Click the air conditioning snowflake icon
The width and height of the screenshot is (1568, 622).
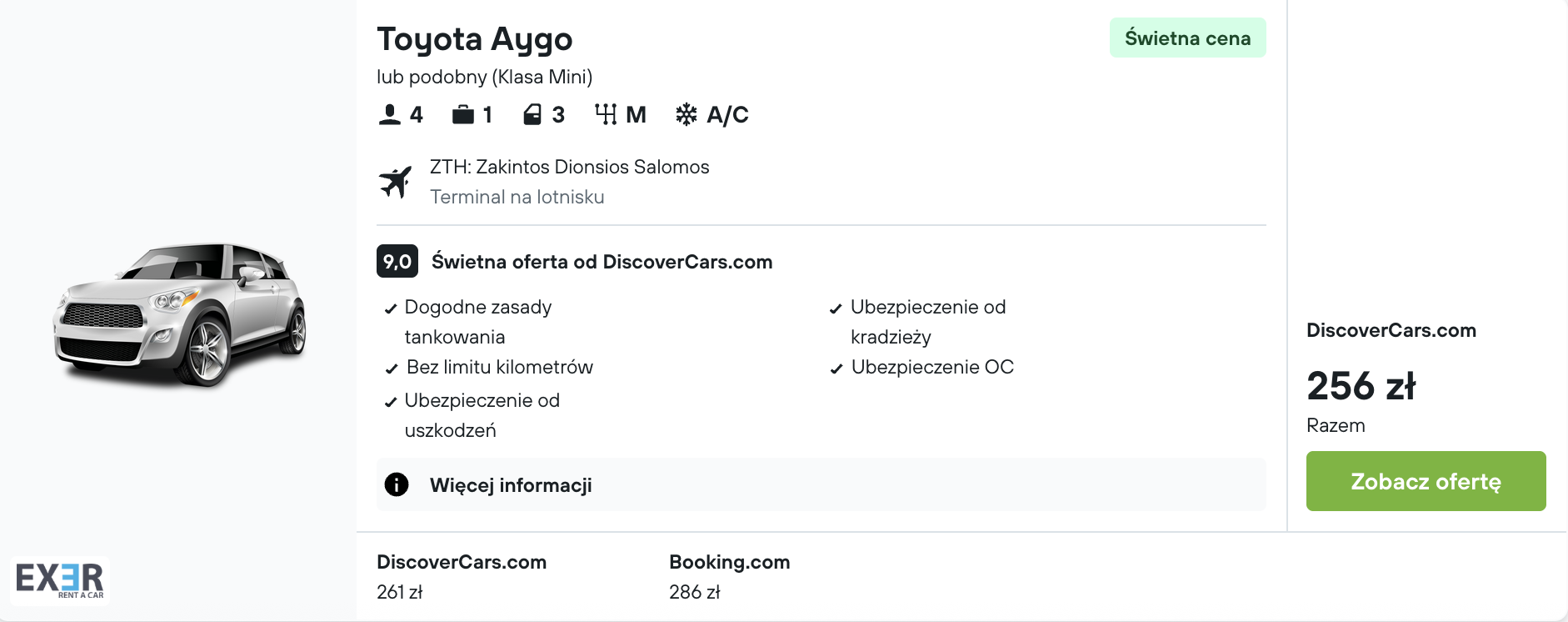pos(687,115)
